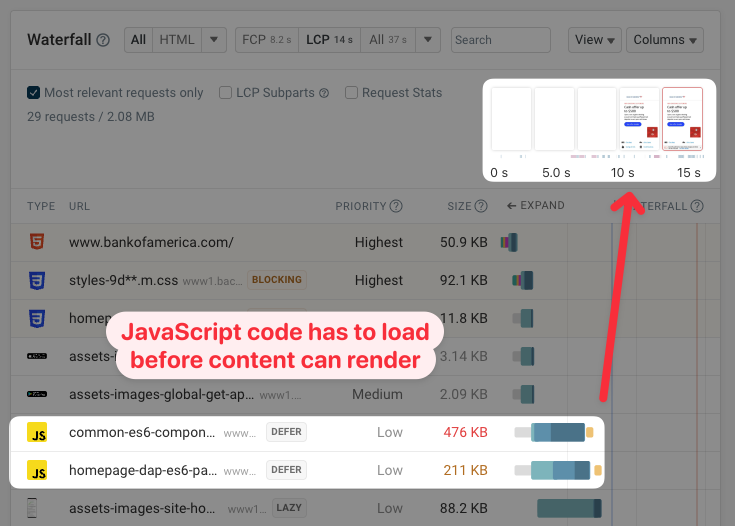Click the JS icon for common-es6-compon...

37,432
